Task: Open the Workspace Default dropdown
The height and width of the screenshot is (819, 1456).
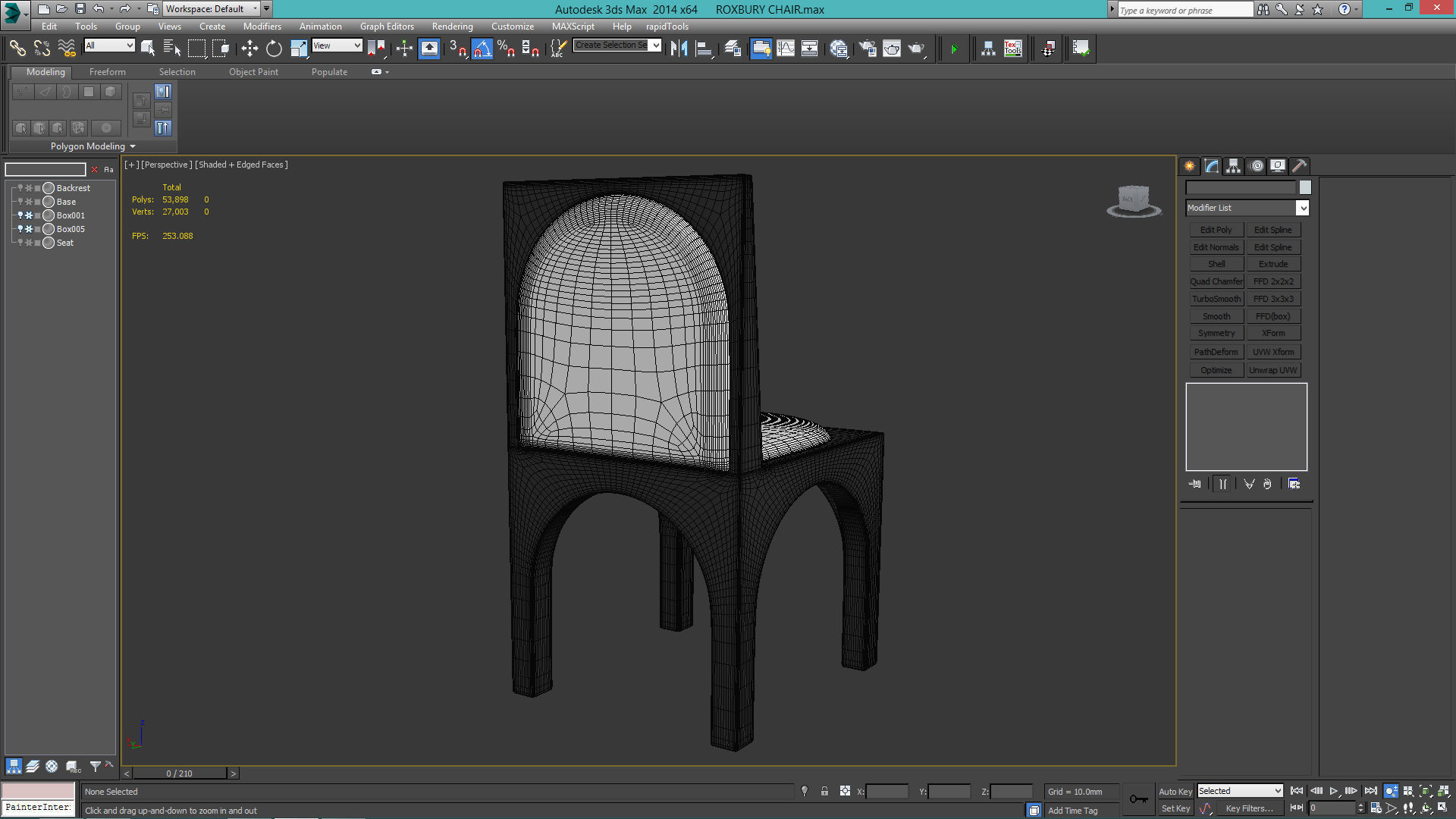Action: [x=212, y=9]
